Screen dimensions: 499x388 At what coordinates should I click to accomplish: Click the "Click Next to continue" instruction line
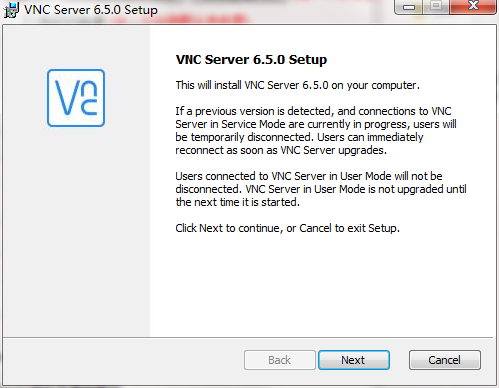287,228
